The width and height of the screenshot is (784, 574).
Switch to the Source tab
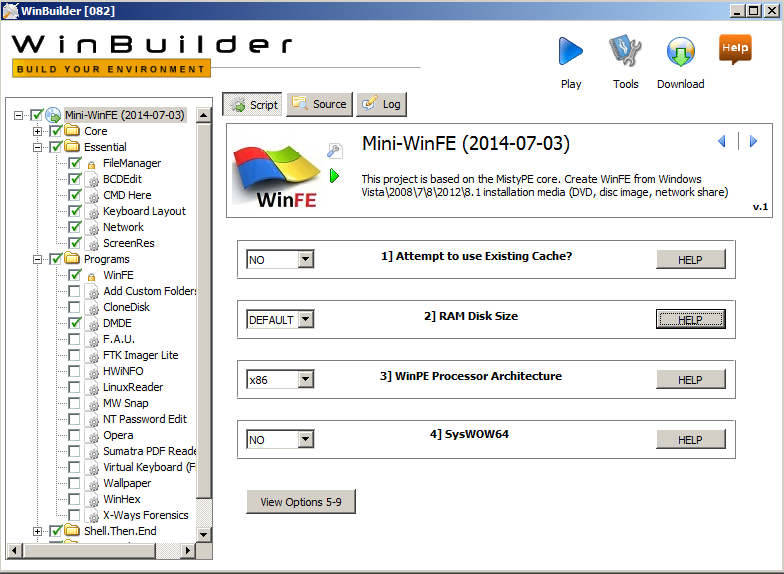(x=320, y=104)
